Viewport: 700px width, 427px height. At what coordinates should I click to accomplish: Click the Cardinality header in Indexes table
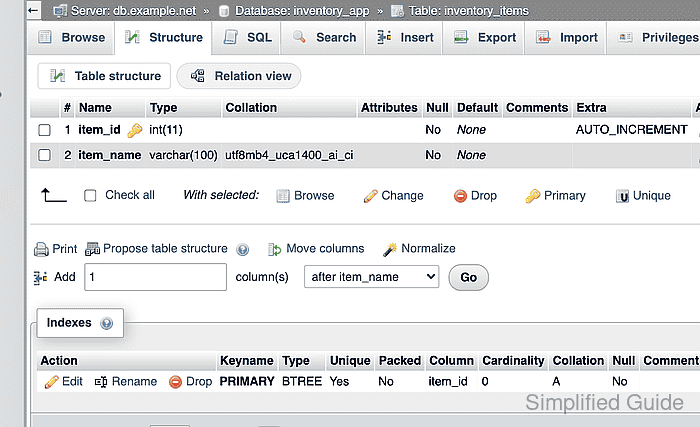(513, 360)
